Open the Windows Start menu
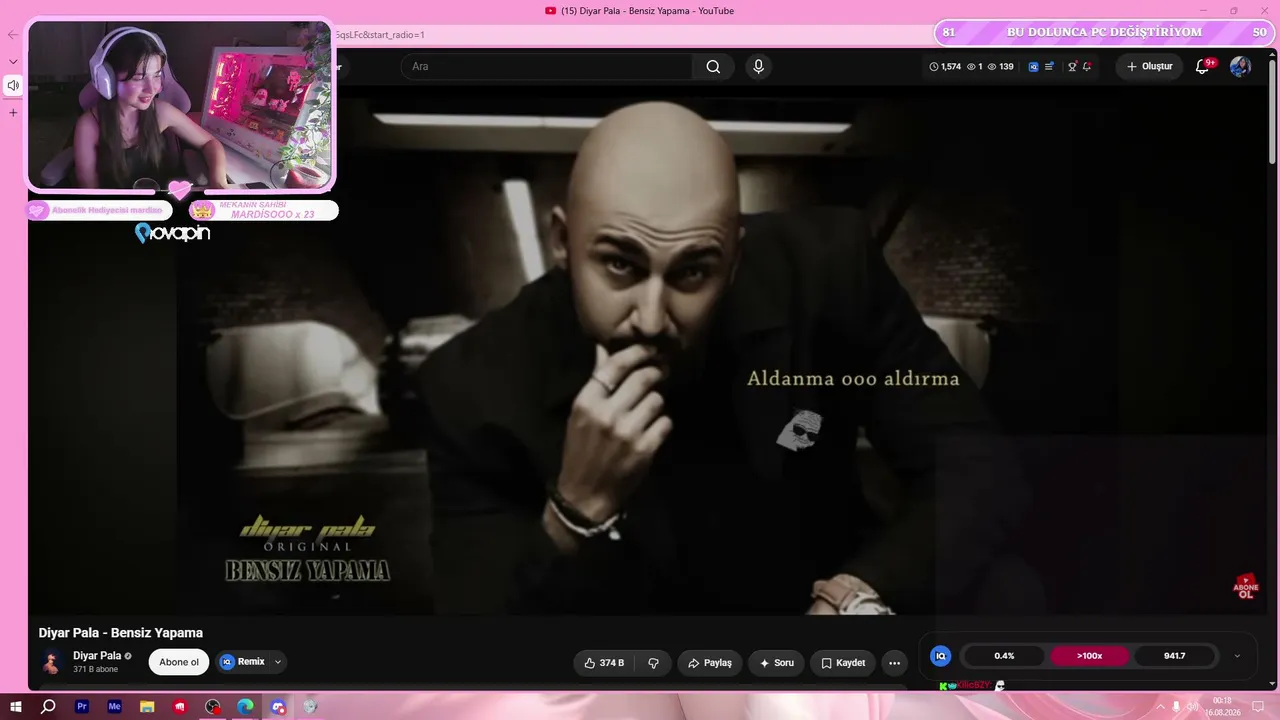1280x720 pixels. click(16, 707)
